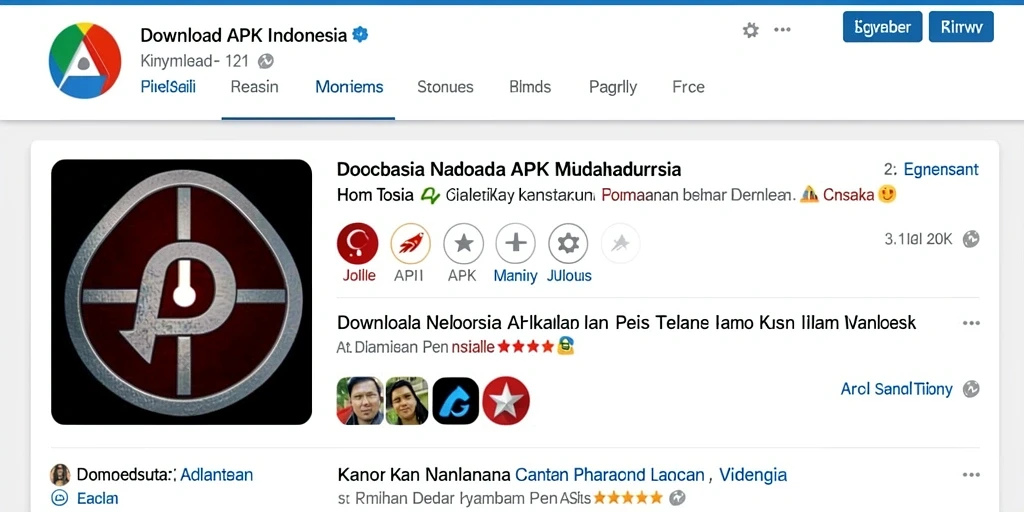Click the Adlantean link
This screenshot has height=512, width=1024.
tap(216, 475)
